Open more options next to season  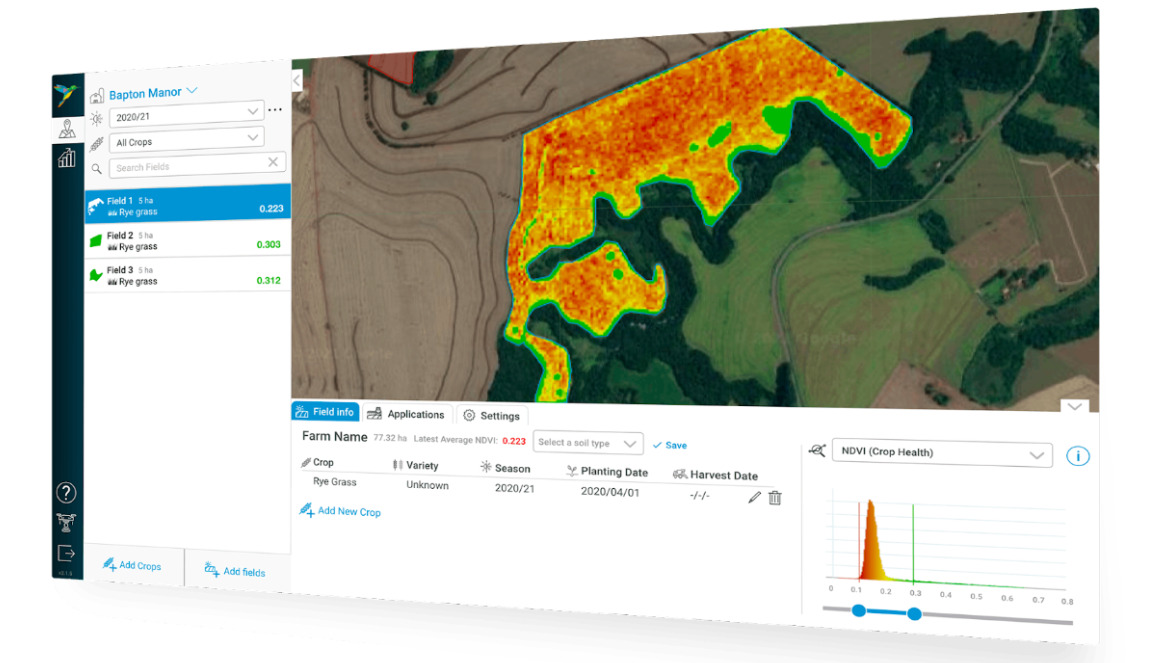(x=275, y=110)
